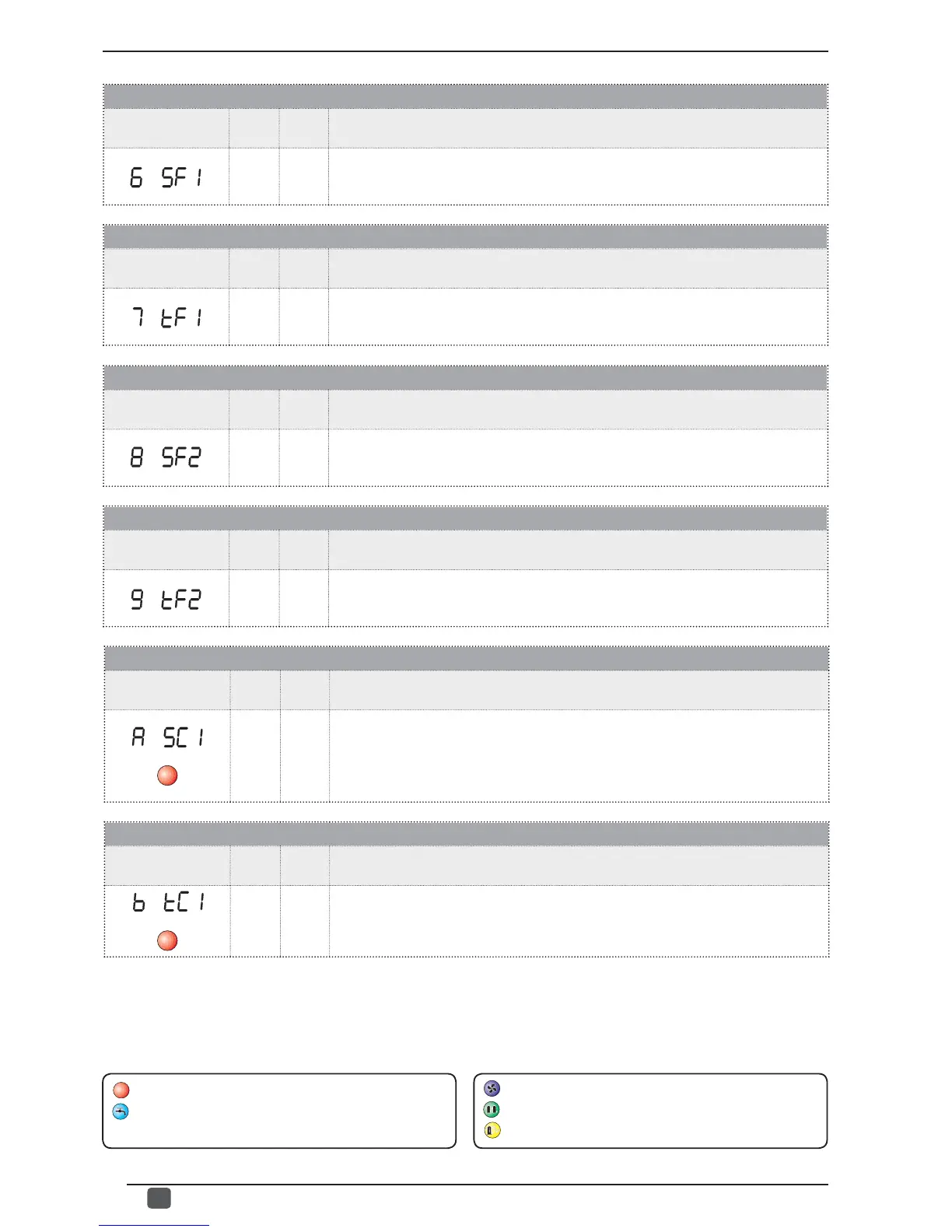Click the dark gray square in footer
Screen dimensions: 952x1232
tap(159, 1198)
